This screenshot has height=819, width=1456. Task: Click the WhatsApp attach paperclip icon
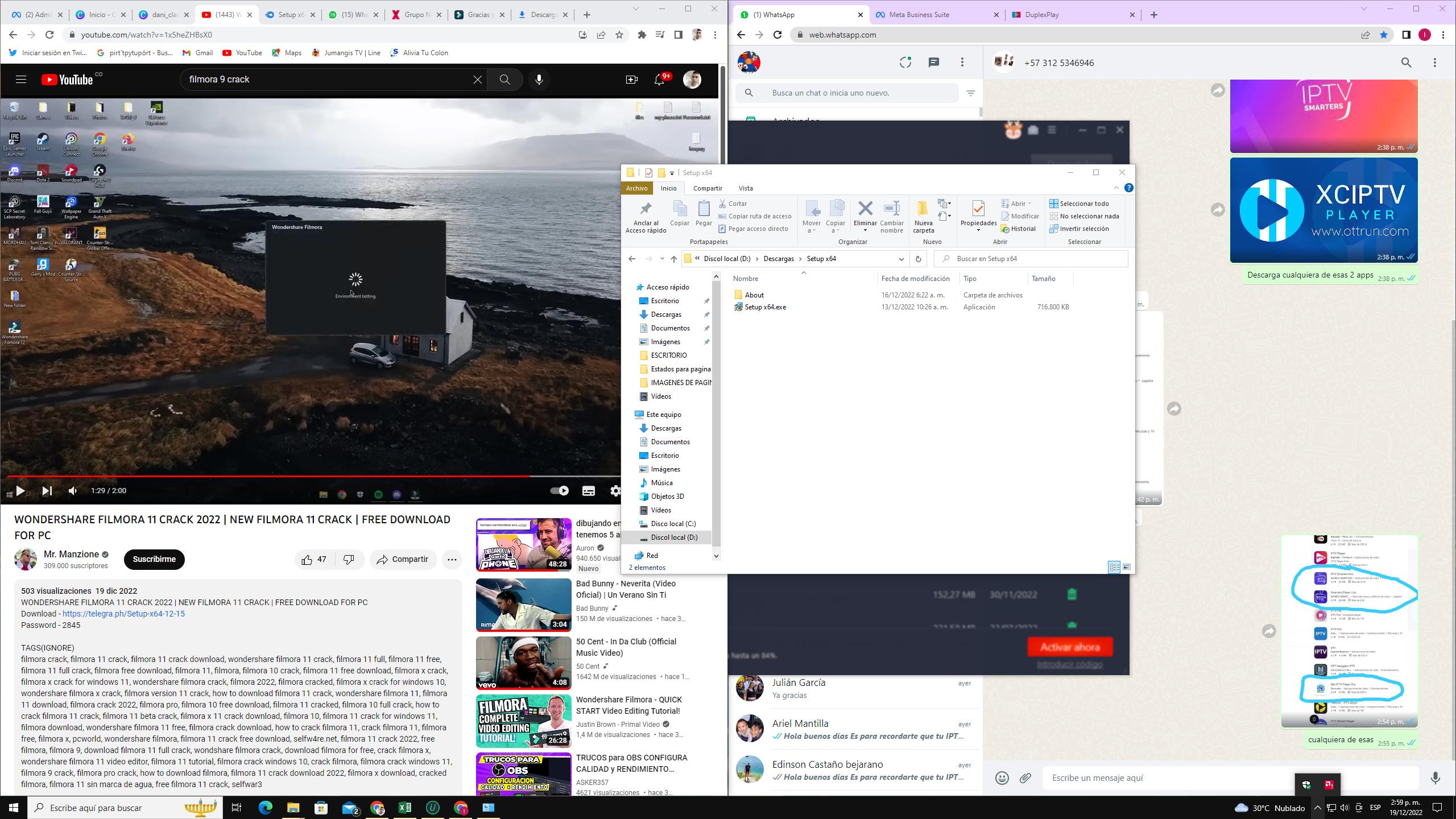click(1025, 777)
